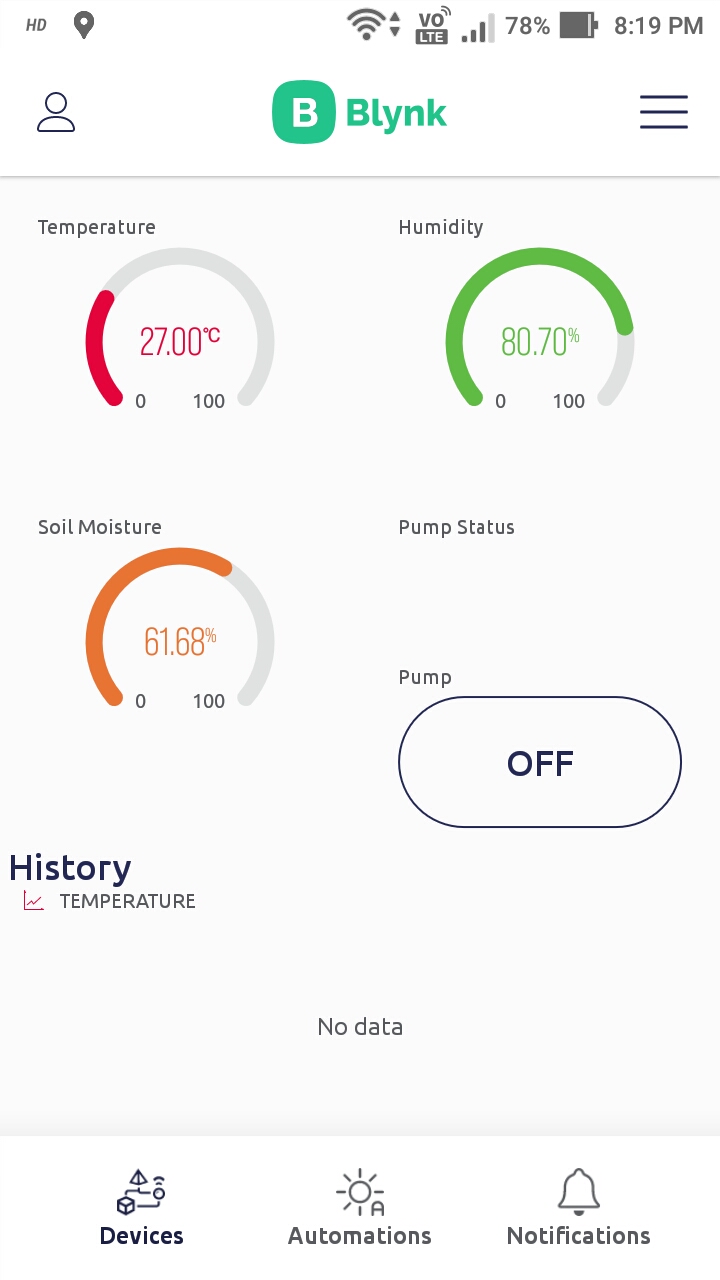Screen dimensions: 720x1280
Task: Toggle the Pump OFF switch
Action: (539, 762)
